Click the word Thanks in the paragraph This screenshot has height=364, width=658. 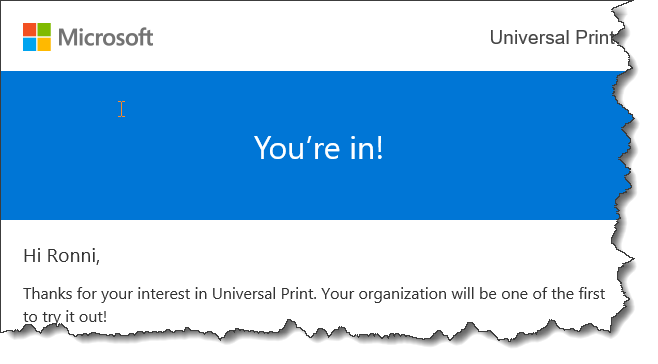[47, 293]
